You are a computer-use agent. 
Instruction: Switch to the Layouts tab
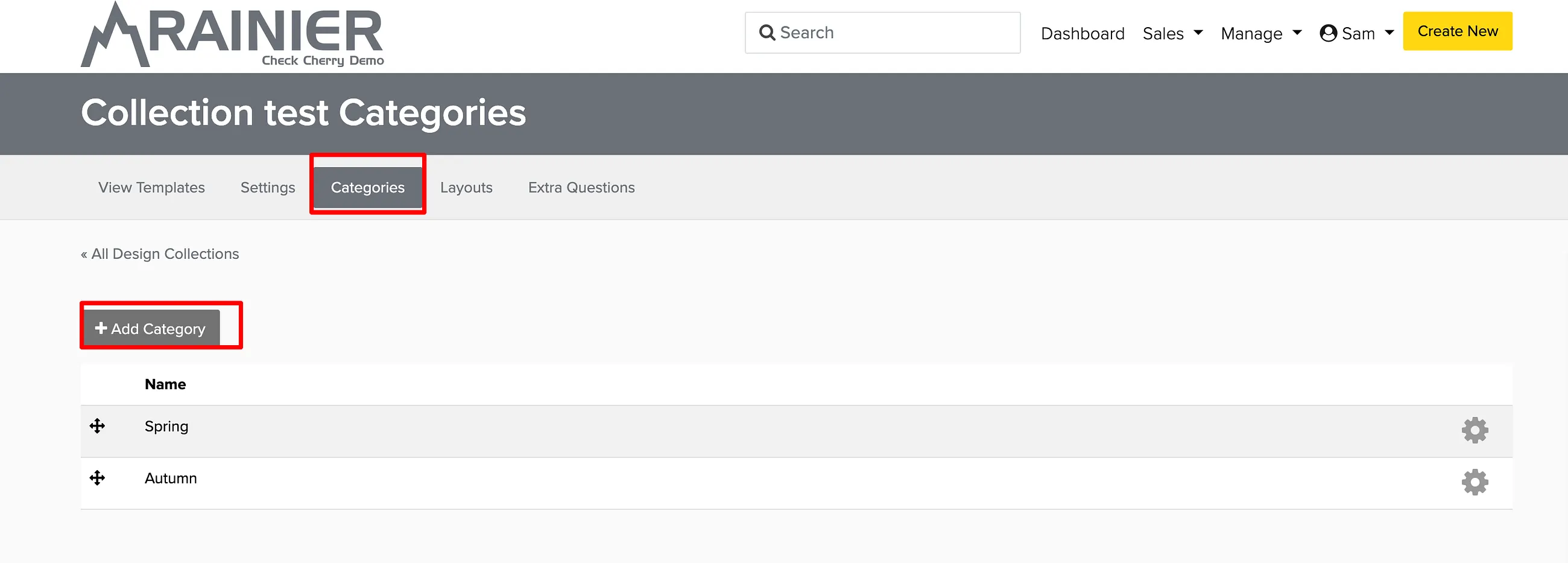tap(466, 188)
